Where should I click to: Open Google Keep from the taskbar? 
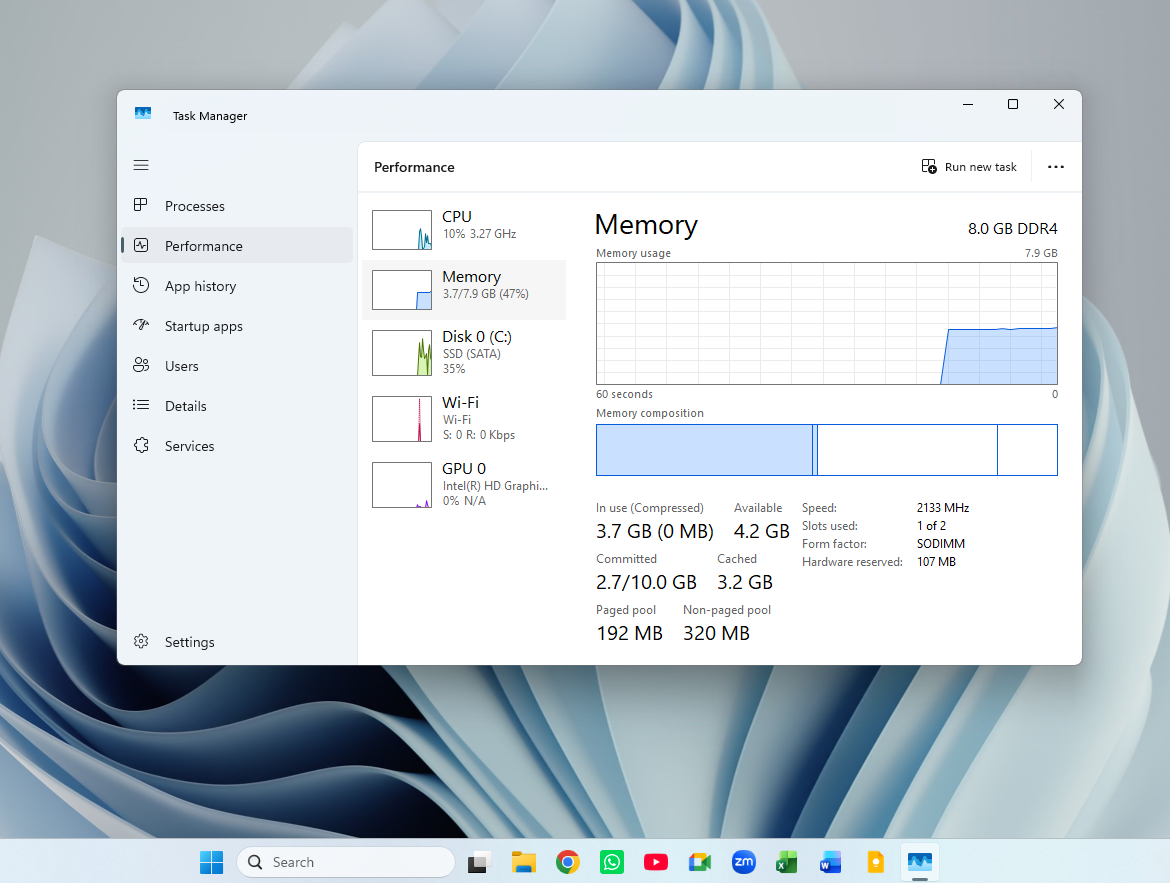coord(875,862)
